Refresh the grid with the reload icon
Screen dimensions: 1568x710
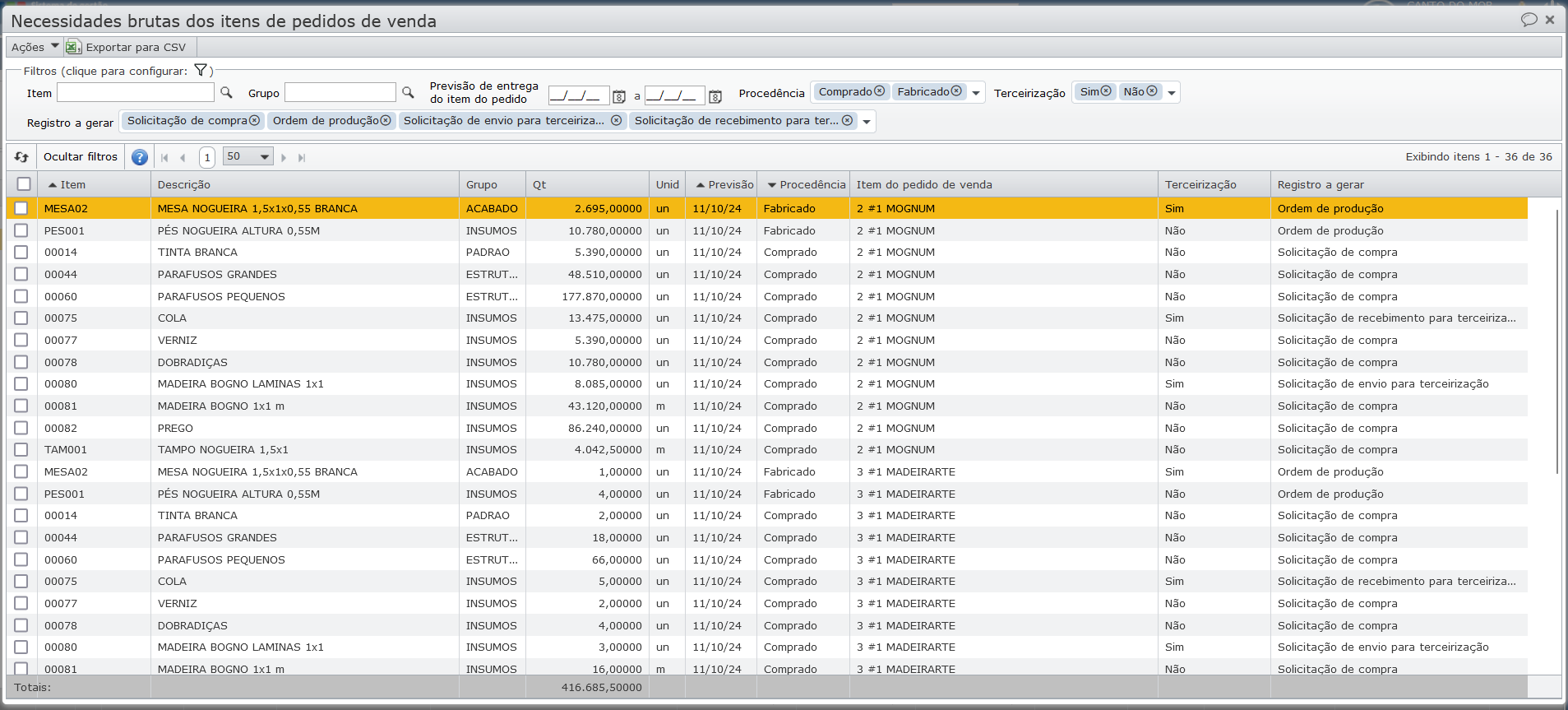coord(21,157)
